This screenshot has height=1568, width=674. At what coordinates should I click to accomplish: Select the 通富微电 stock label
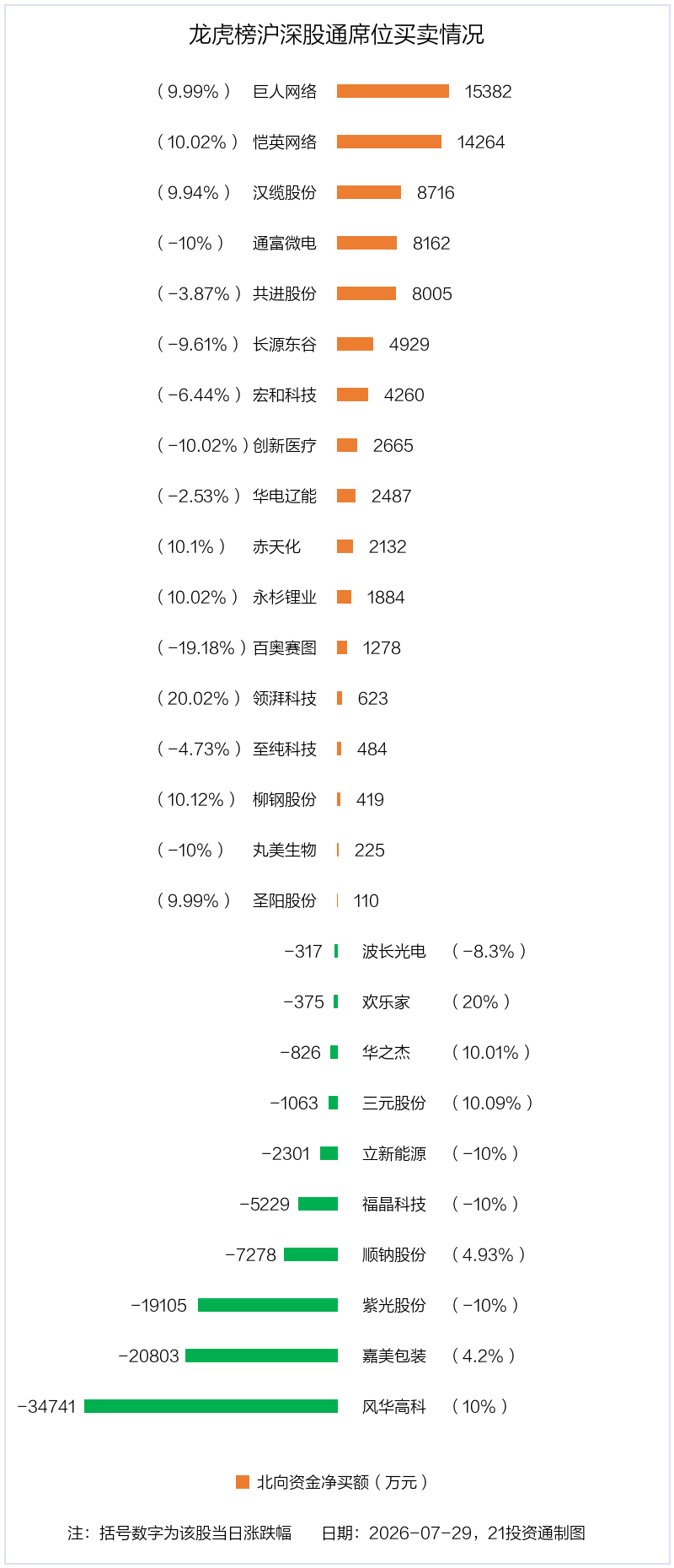[x=285, y=243]
